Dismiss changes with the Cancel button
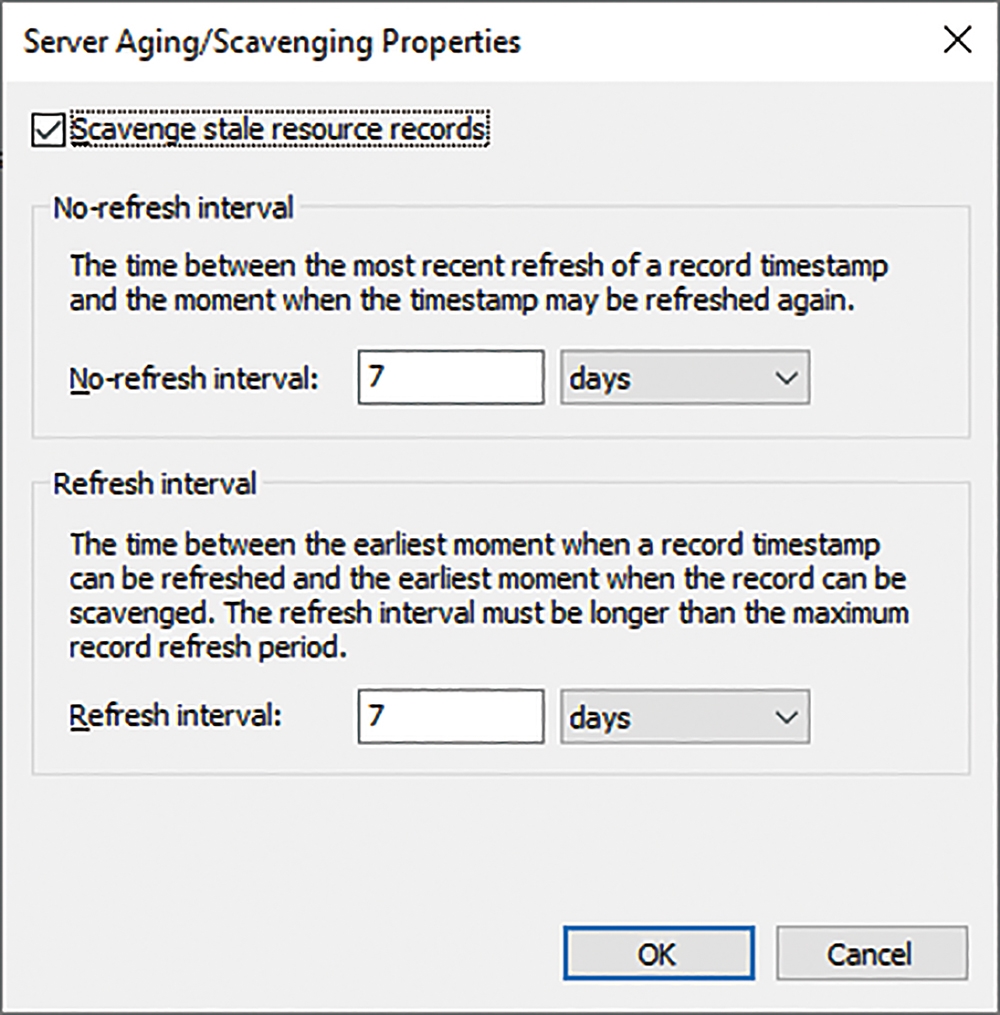Screen dimensions: 1000x1015 click(x=872, y=953)
